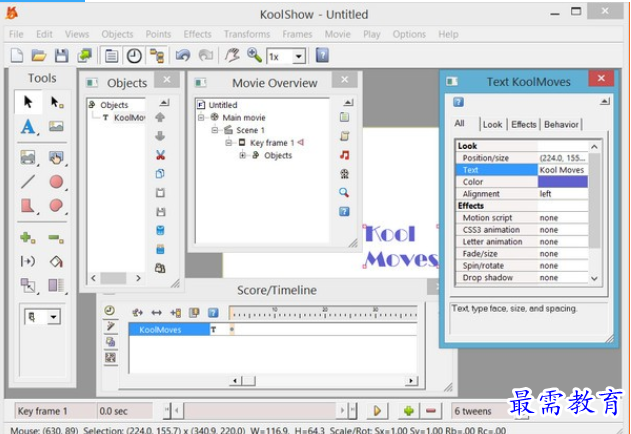
Task: Click the New file toolbar icon
Action: (x=16, y=56)
